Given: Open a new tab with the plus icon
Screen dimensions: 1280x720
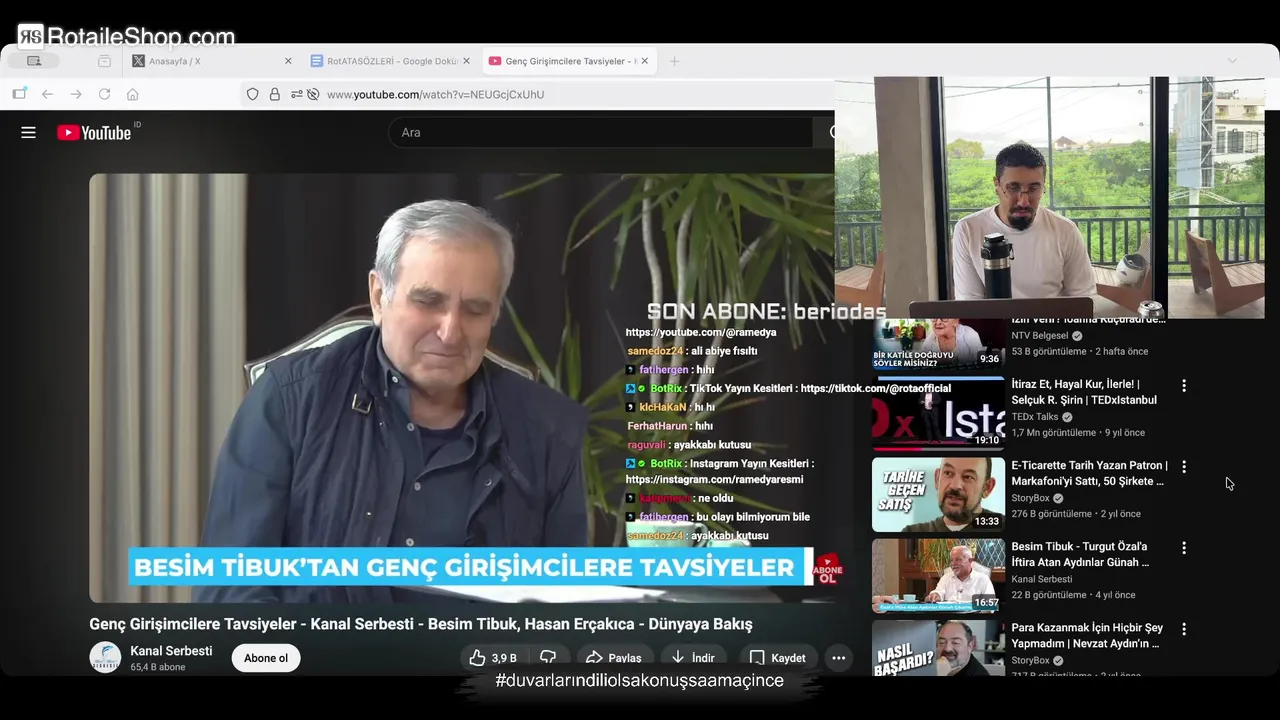Looking at the screenshot, I should [674, 61].
